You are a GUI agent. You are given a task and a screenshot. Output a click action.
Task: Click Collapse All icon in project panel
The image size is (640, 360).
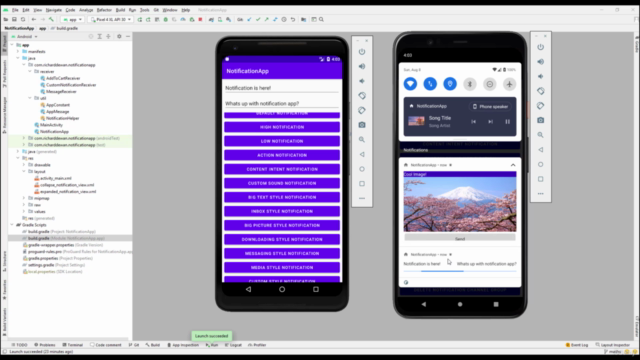108,36
